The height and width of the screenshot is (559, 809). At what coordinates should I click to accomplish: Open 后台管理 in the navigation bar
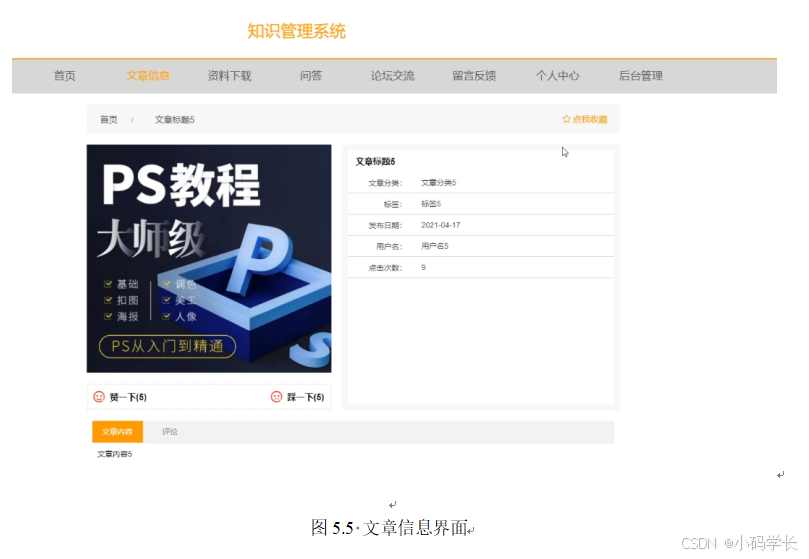641,76
